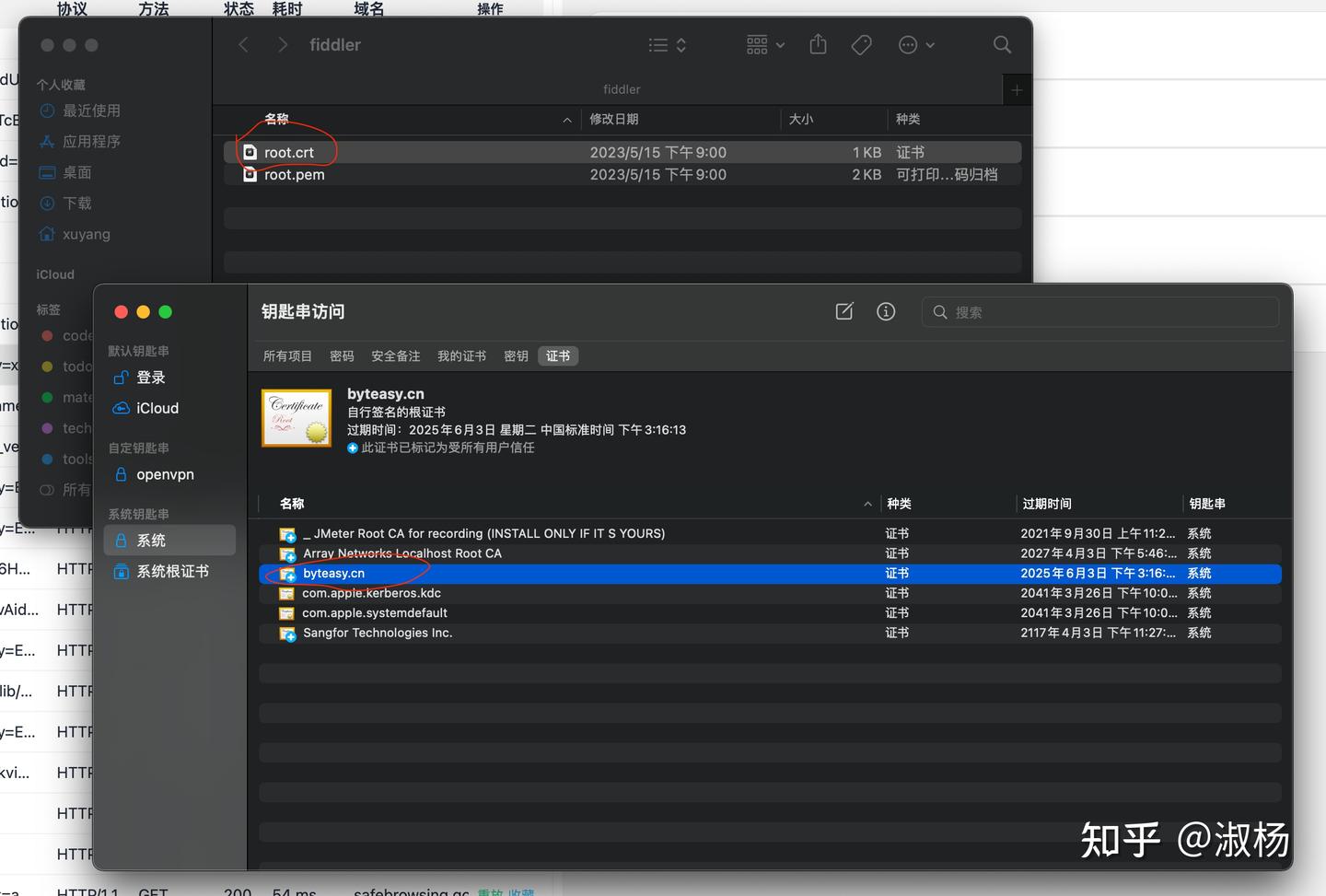The height and width of the screenshot is (896, 1326).
Task: Select the root.crt file
Action: (622, 152)
